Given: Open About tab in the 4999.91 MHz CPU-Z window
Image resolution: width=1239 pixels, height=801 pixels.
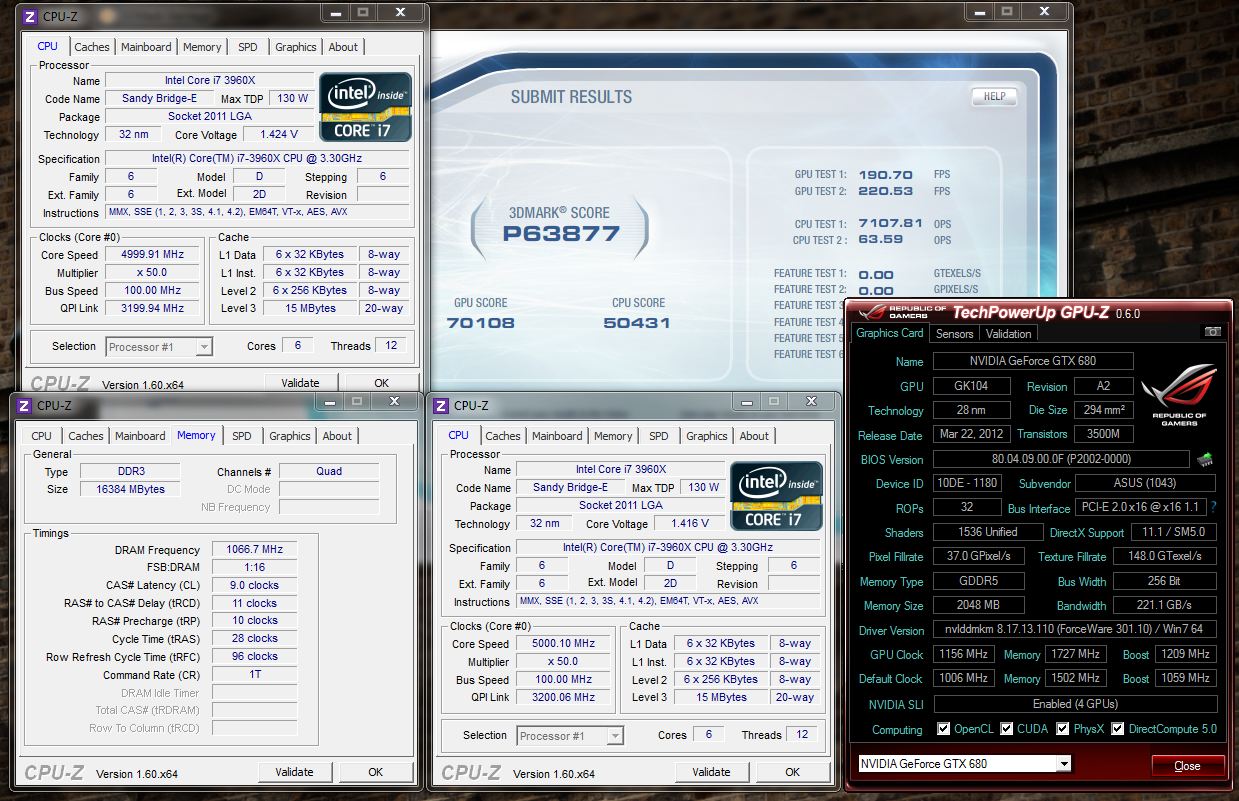Looking at the screenshot, I should point(343,47).
